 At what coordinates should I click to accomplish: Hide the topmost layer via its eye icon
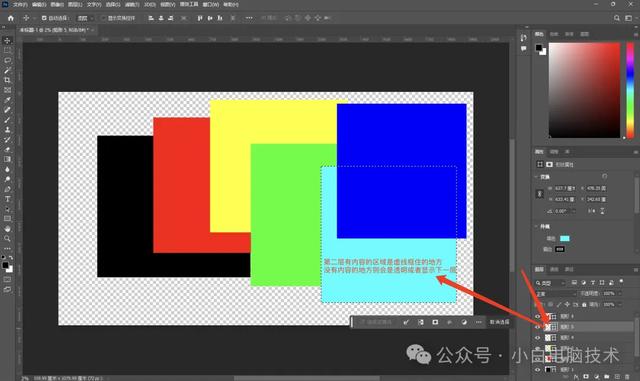[x=538, y=316]
